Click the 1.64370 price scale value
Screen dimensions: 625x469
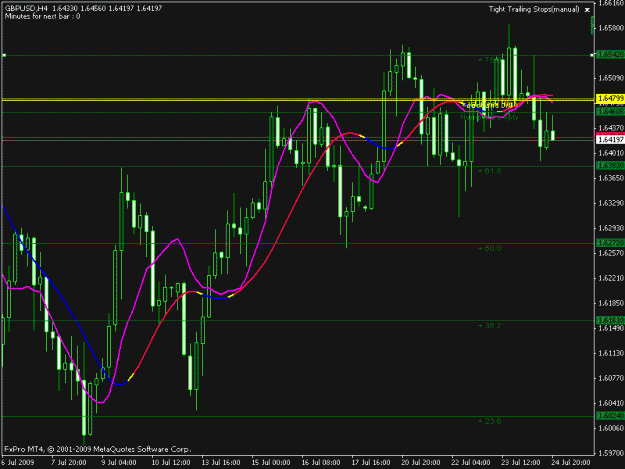click(x=611, y=128)
